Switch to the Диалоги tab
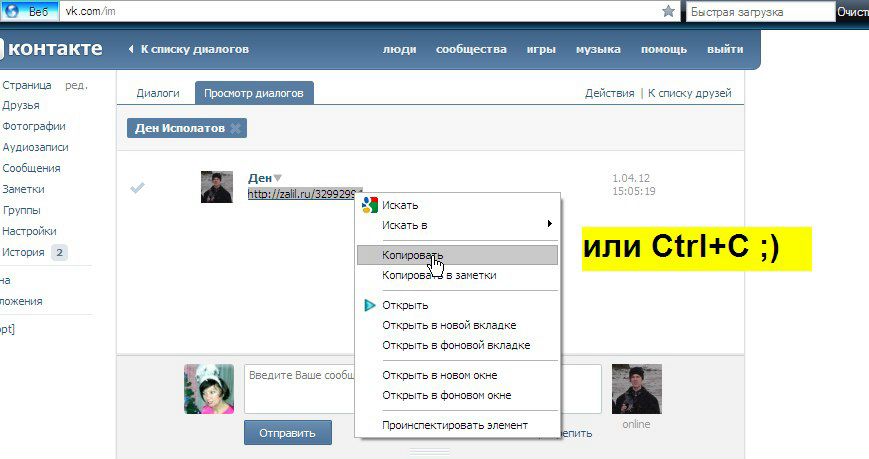The image size is (869, 459). (x=158, y=93)
